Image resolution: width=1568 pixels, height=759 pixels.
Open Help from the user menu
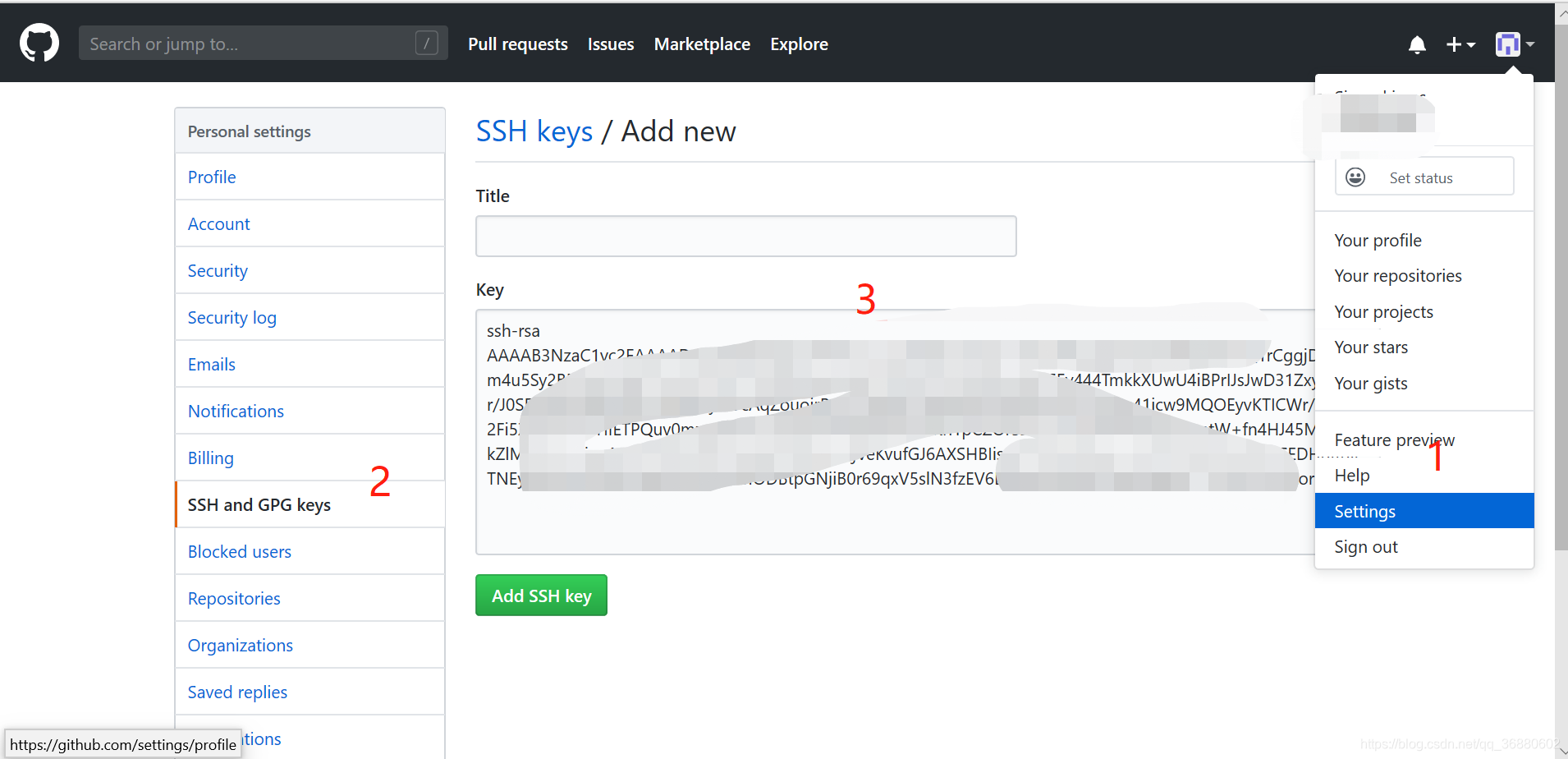[x=1424, y=476]
